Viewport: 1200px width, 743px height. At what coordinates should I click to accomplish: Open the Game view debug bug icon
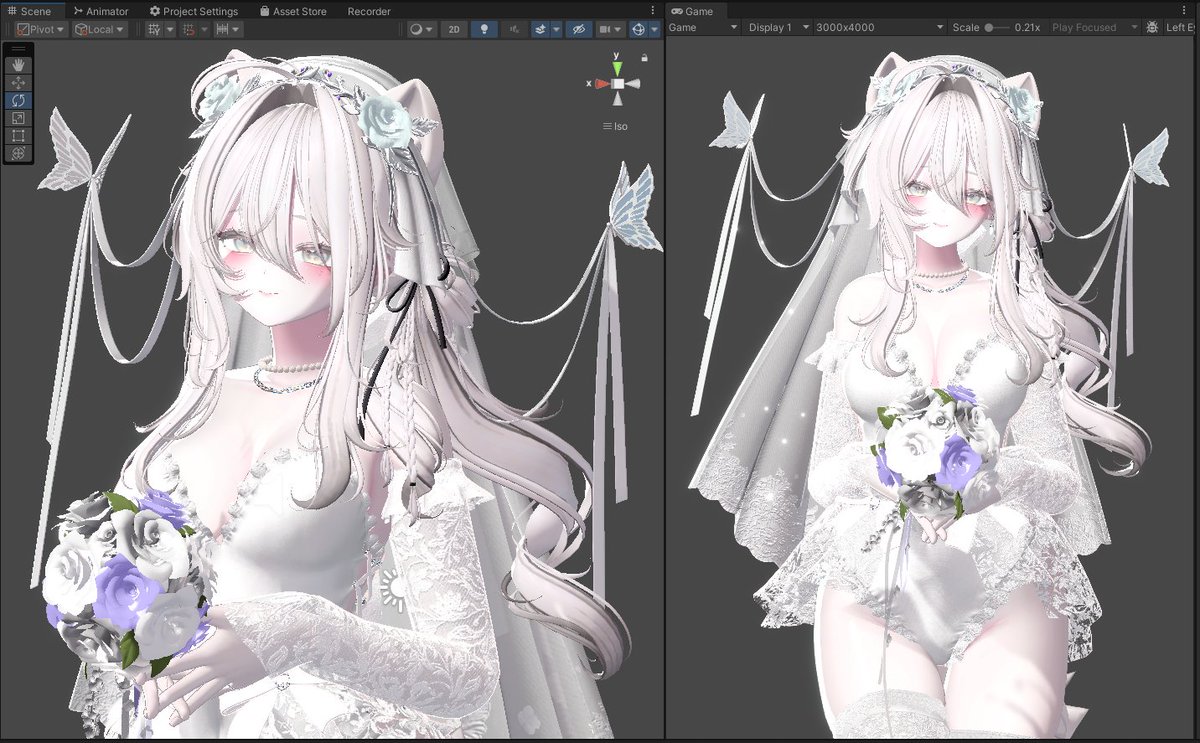point(1153,27)
